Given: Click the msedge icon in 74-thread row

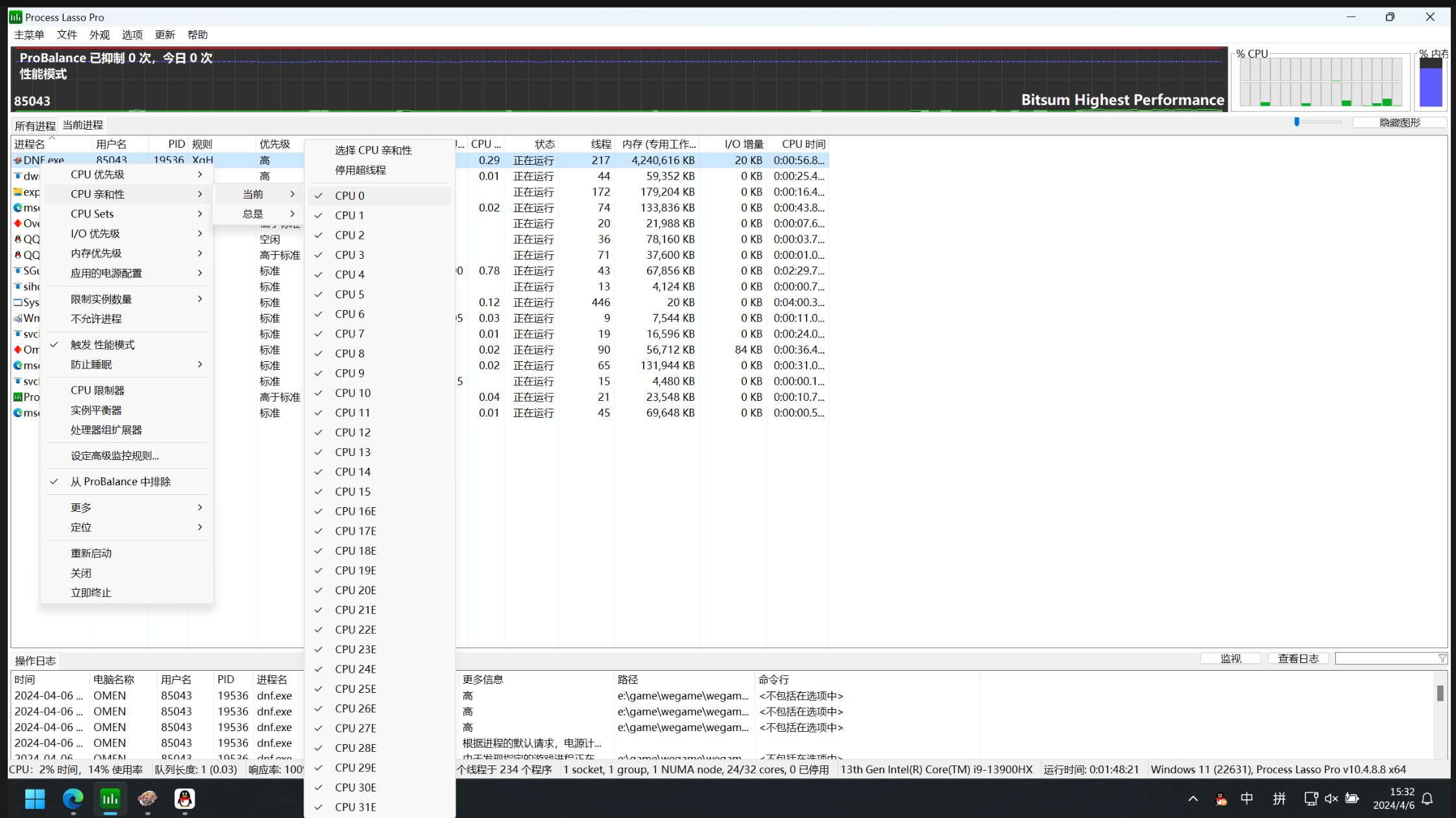Looking at the screenshot, I should 18,208.
